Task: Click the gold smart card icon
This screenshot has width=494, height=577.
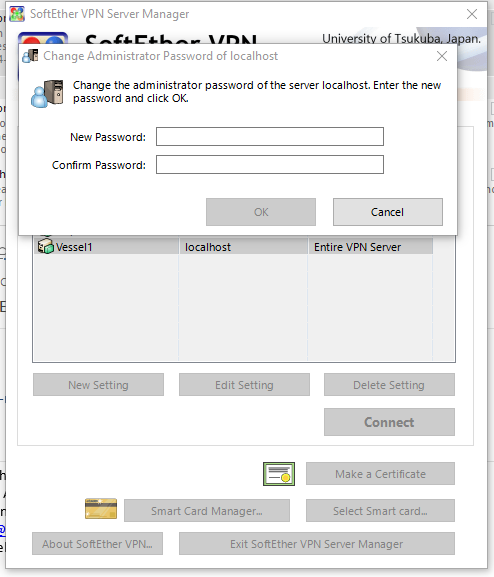Action: click(x=101, y=509)
